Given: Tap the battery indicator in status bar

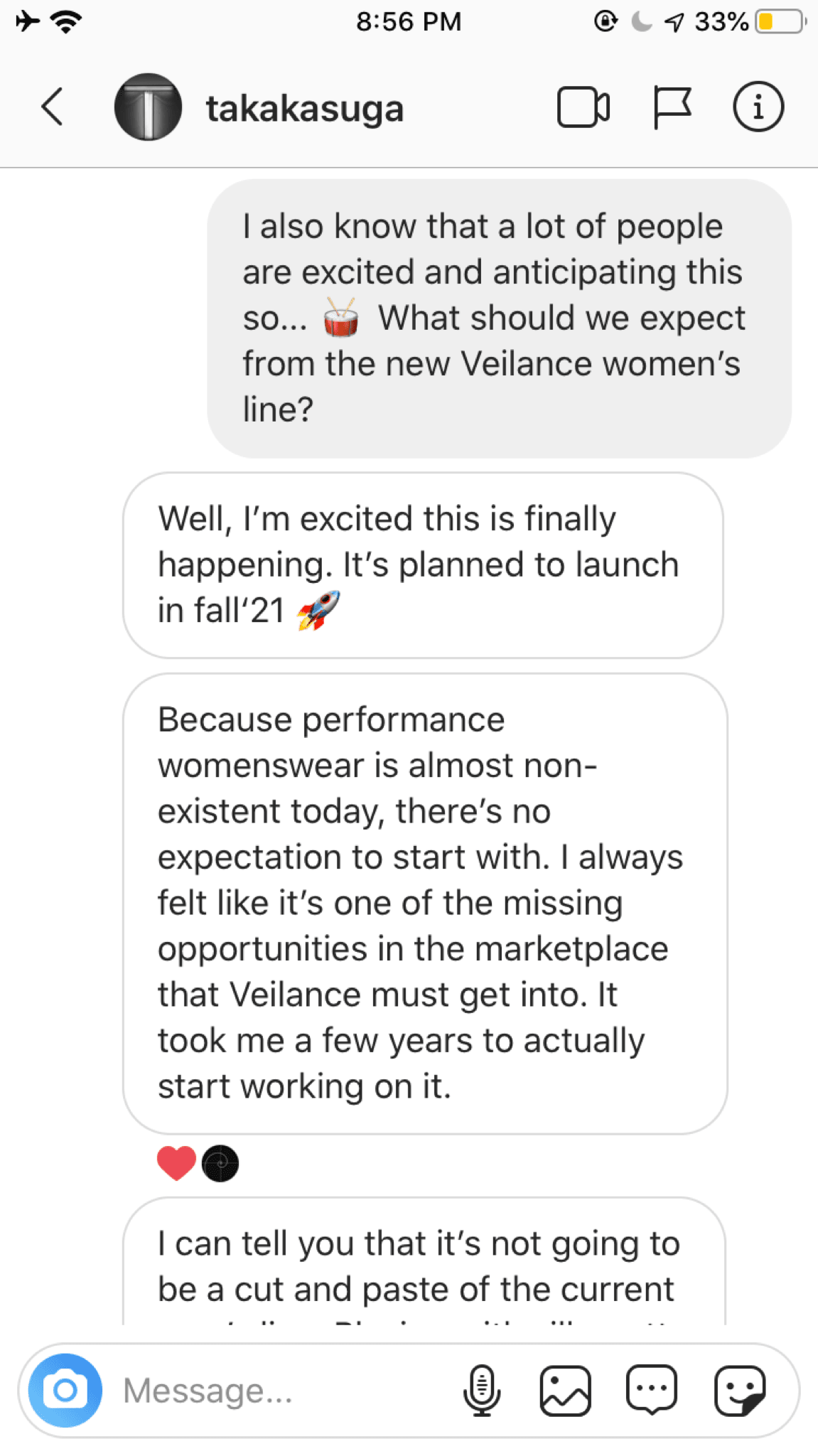Looking at the screenshot, I should (x=779, y=22).
